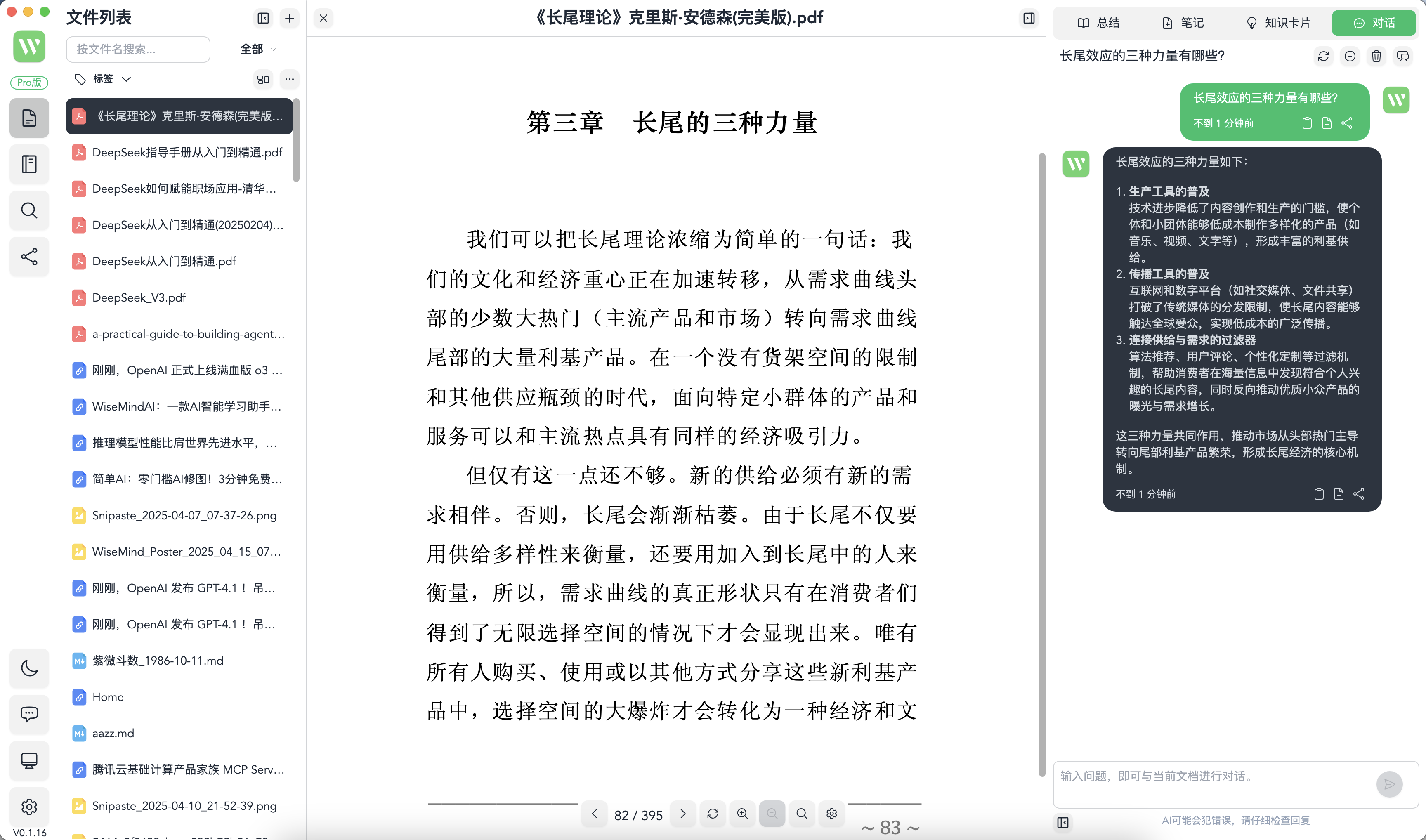Open the three-dots more options menu

290,79
